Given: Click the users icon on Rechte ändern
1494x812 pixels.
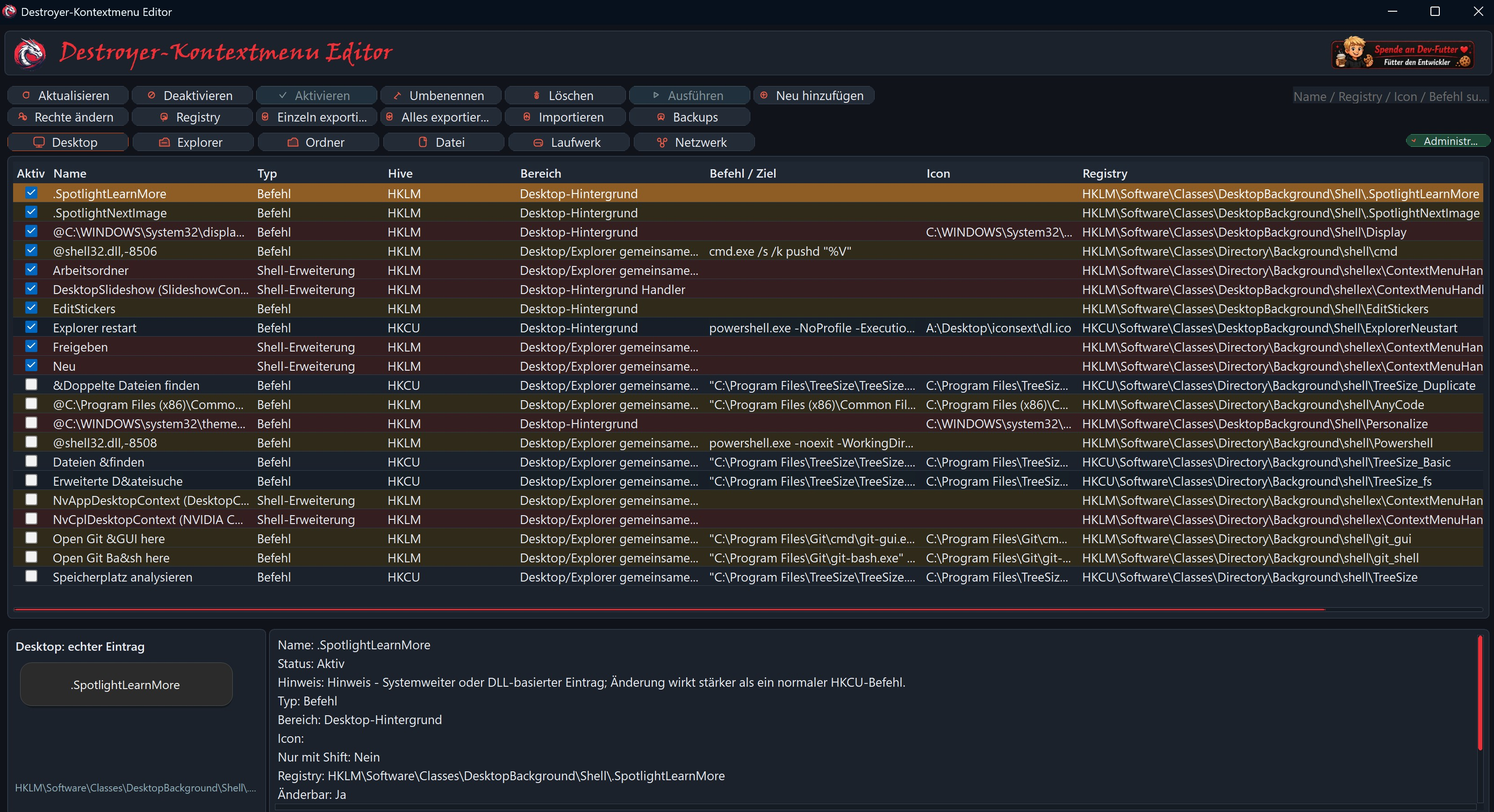Looking at the screenshot, I should coord(22,116).
